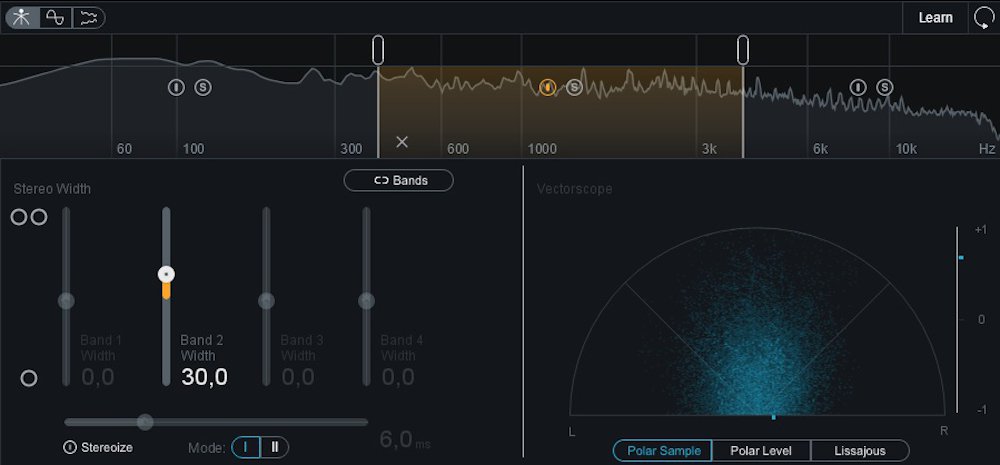Switch vectorscope to Lissajous view
1000x465 pixels.
pyautogui.click(x=859, y=451)
